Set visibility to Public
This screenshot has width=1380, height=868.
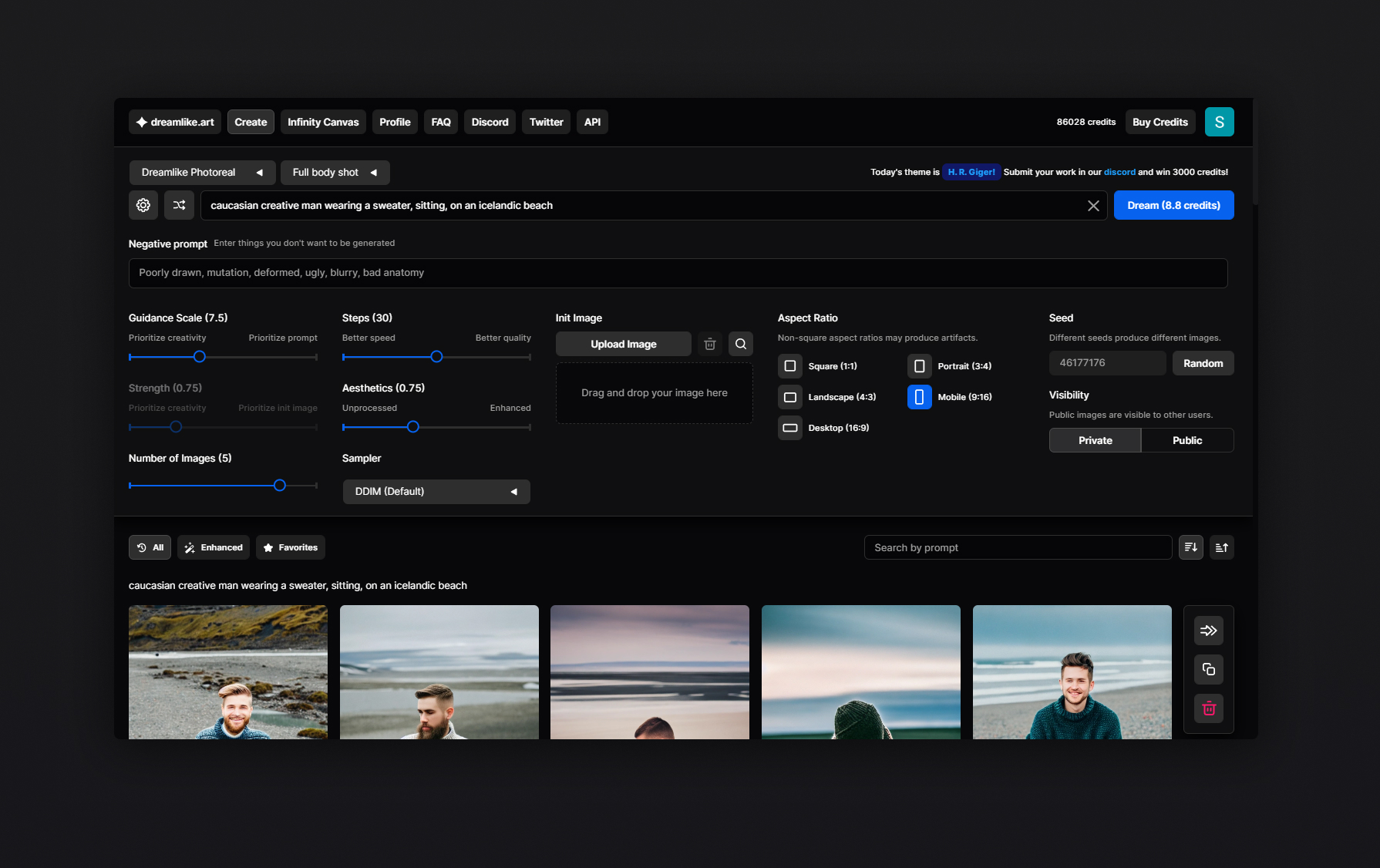pyautogui.click(x=1187, y=440)
